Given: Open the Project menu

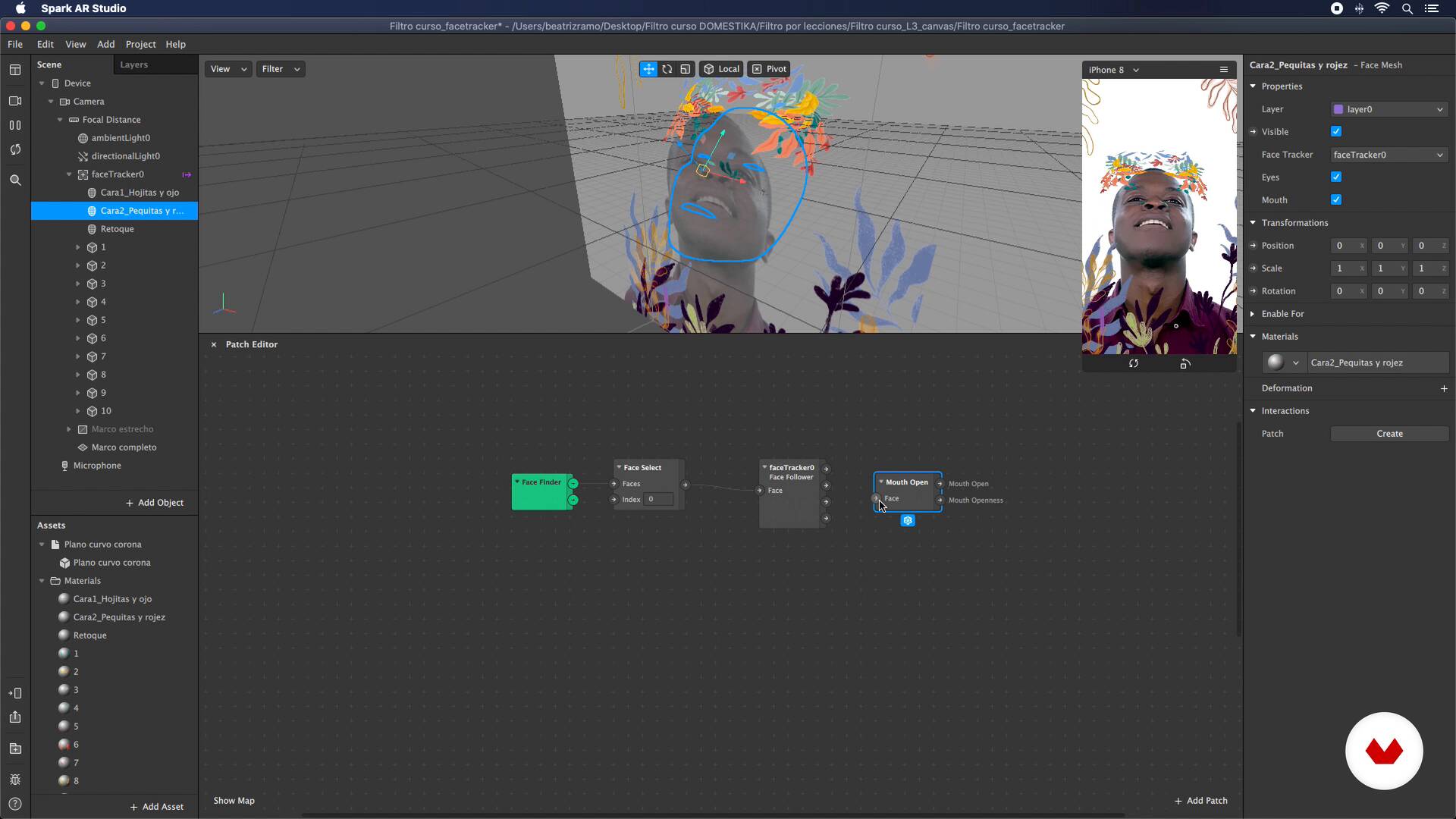Looking at the screenshot, I should (x=140, y=45).
